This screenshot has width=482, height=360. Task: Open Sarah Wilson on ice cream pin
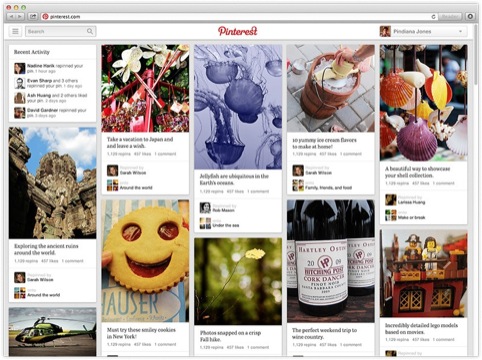(x=318, y=173)
